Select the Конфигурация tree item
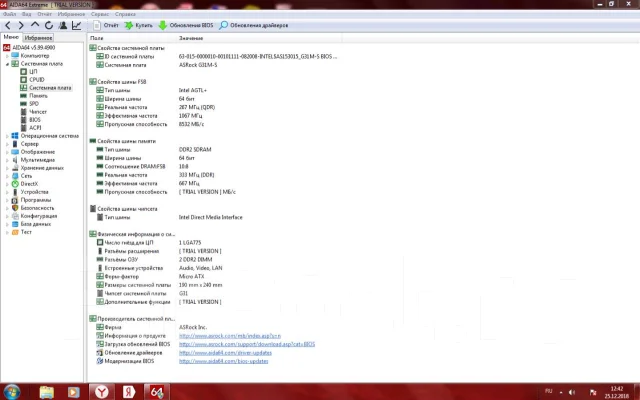 pos(39,216)
